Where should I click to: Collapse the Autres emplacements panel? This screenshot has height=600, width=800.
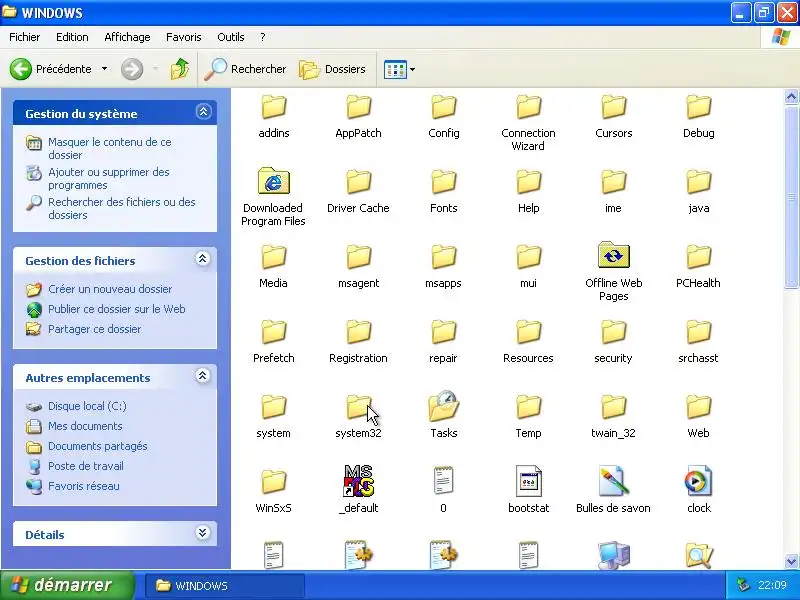pyautogui.click(x=203, y=376)
